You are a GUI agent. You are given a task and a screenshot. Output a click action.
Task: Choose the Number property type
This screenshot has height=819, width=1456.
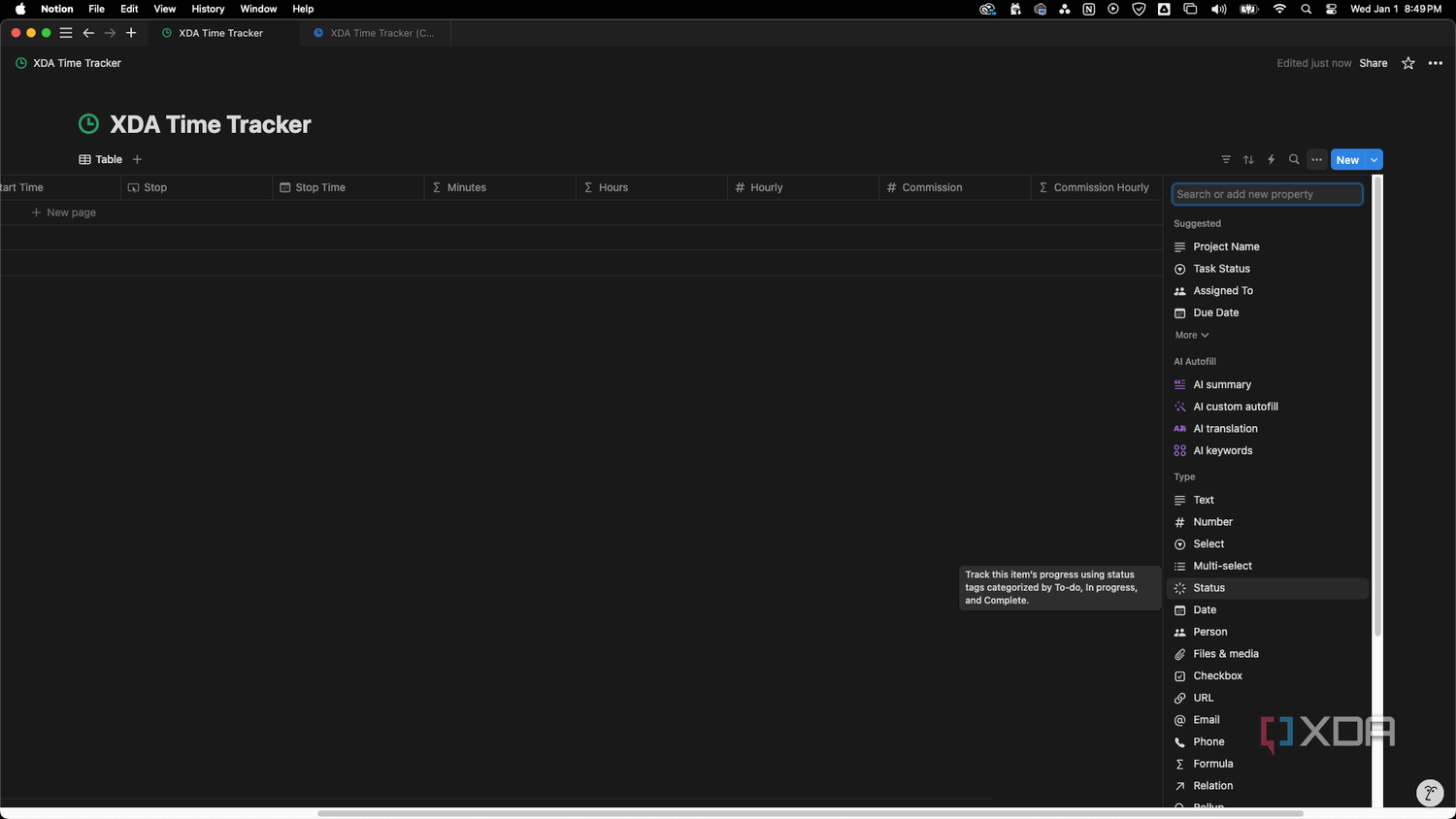click(x=1267, y=522)
